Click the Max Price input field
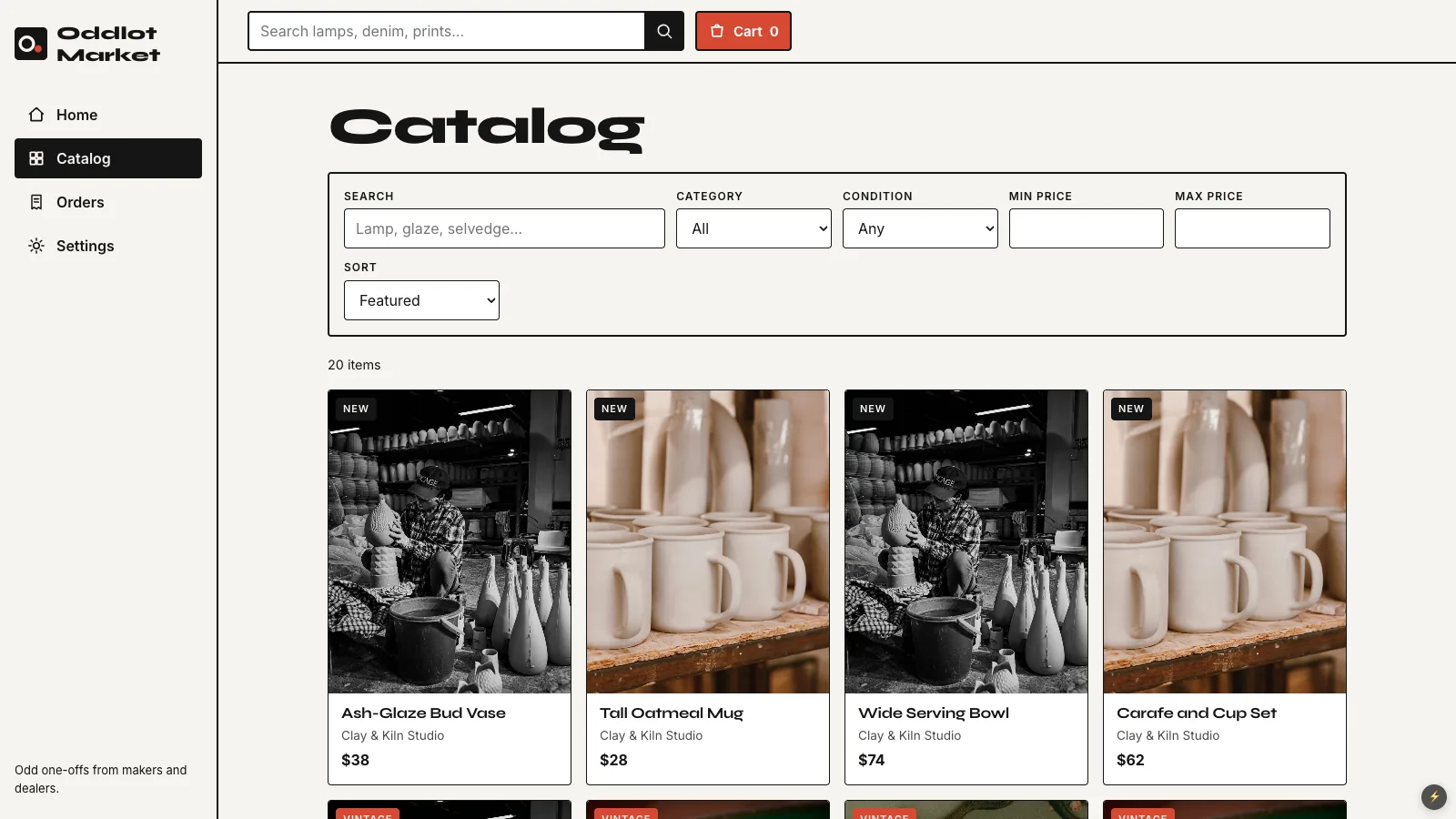This screenshot has width=1456, height=819. pos(1252,228)
